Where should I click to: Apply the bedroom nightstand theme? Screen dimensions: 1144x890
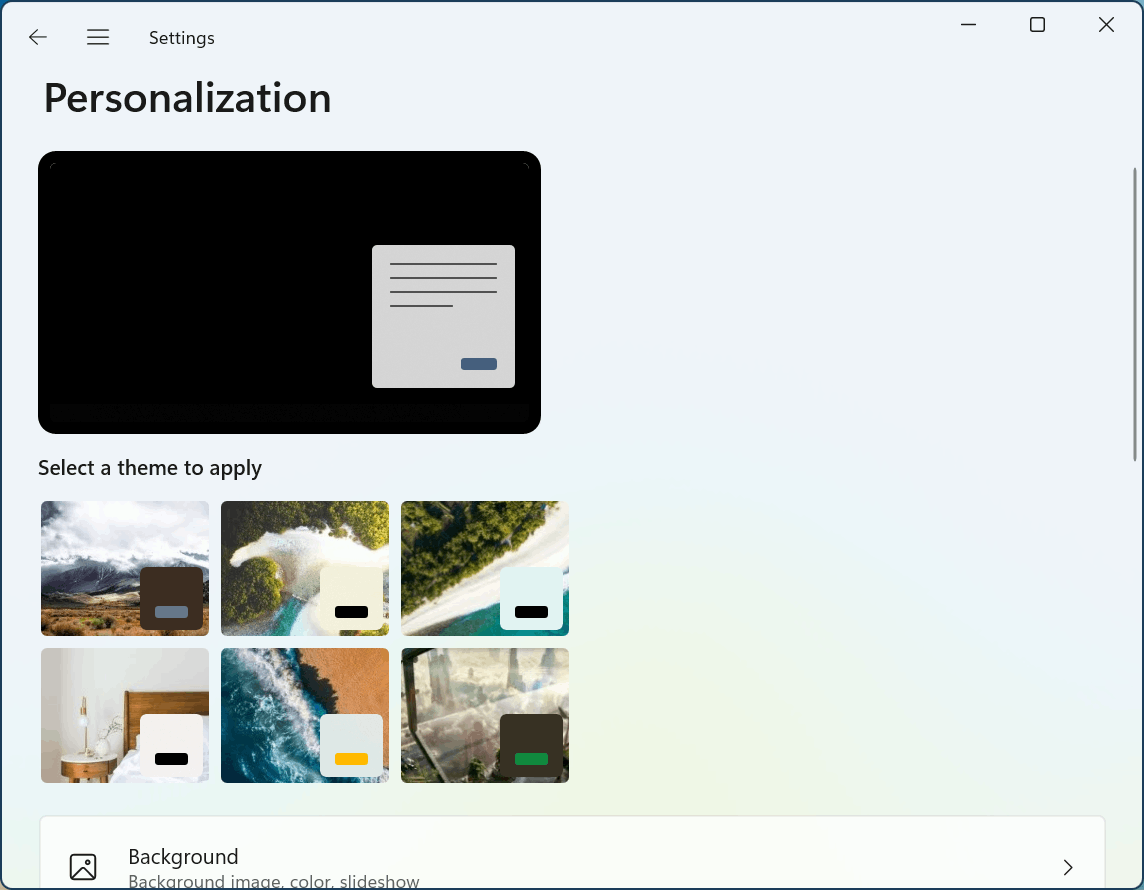(x=125, y=716)
